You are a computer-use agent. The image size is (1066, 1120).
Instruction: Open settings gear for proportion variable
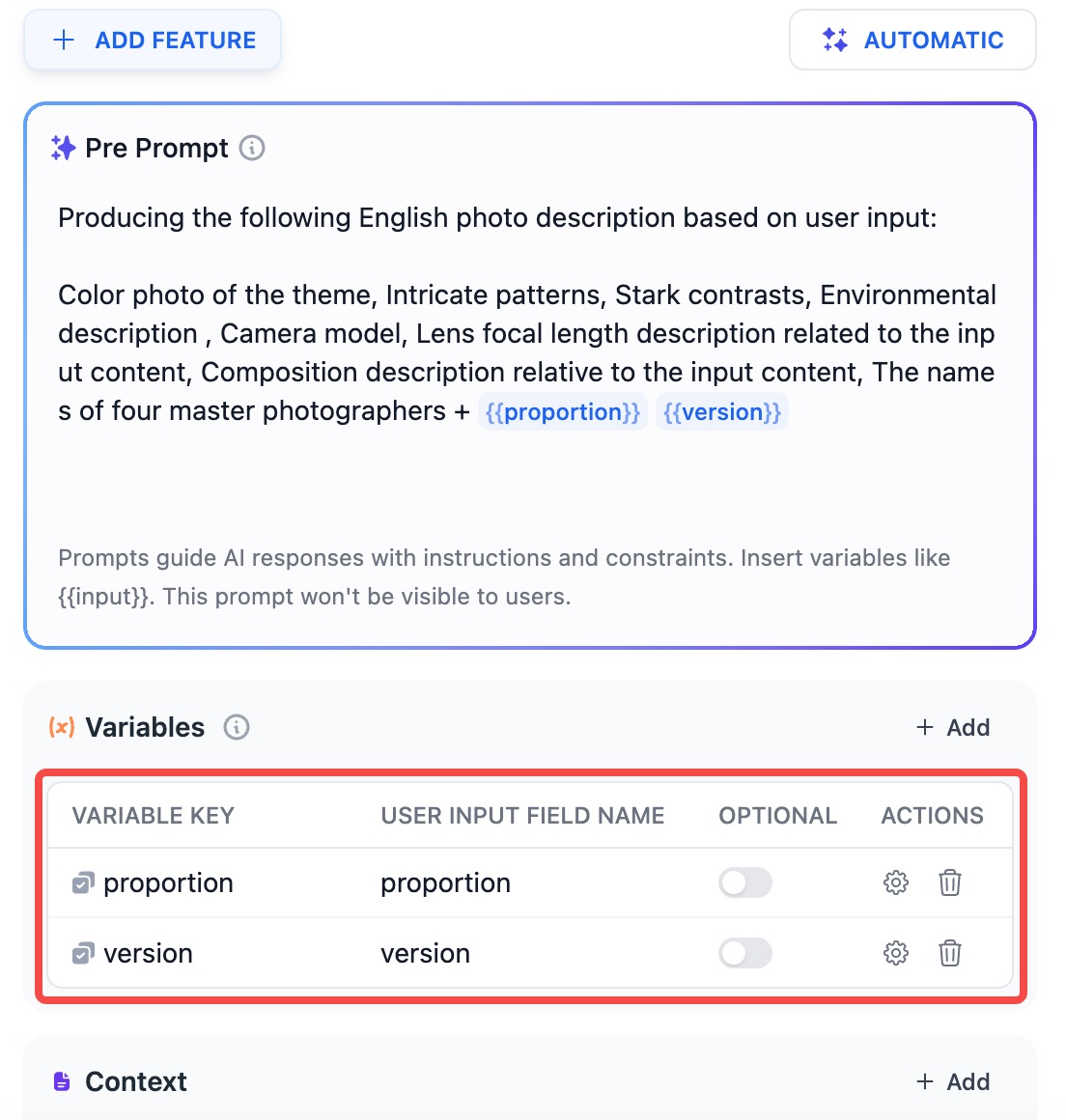pos(896,882)
